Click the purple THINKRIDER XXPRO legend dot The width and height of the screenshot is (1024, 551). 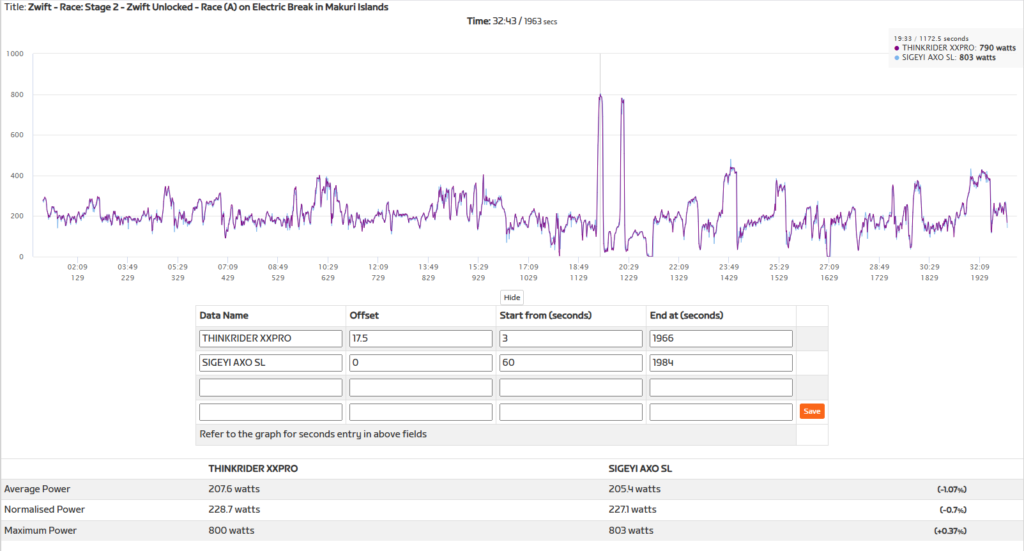tap(897, 48)
